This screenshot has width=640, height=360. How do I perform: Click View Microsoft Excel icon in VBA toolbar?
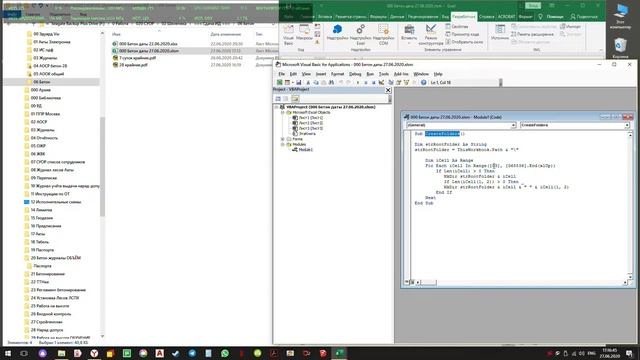pos(280,82)
